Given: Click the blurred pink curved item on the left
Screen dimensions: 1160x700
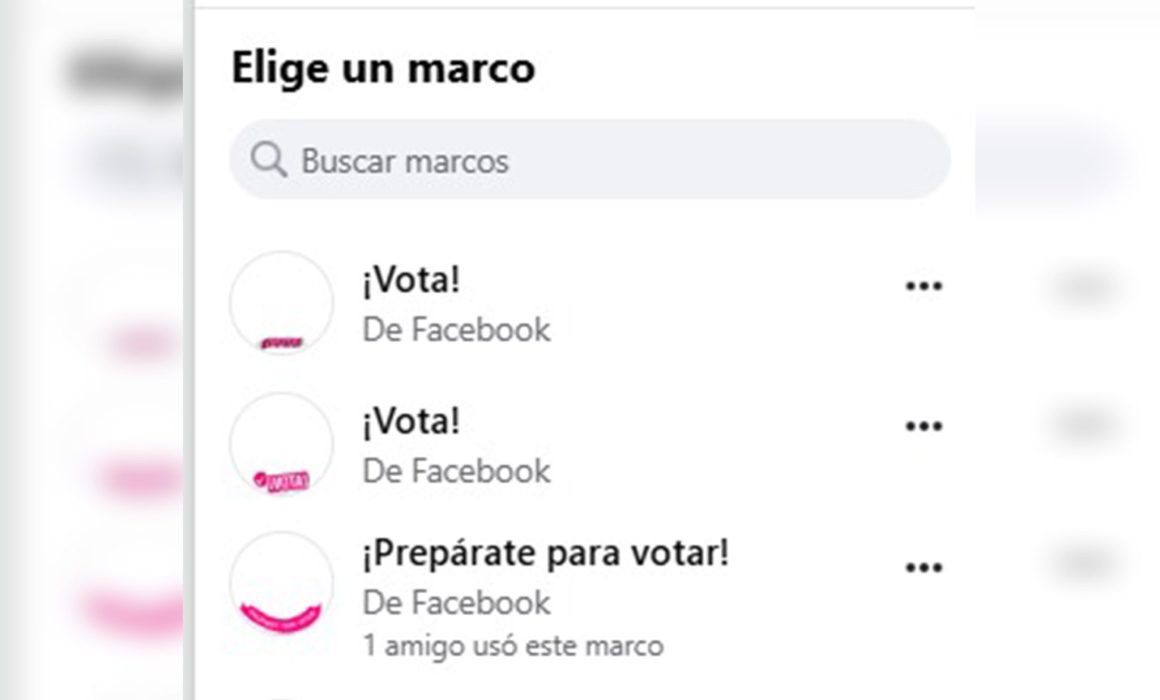Looking at the screenshot, I should pos(133,611).
